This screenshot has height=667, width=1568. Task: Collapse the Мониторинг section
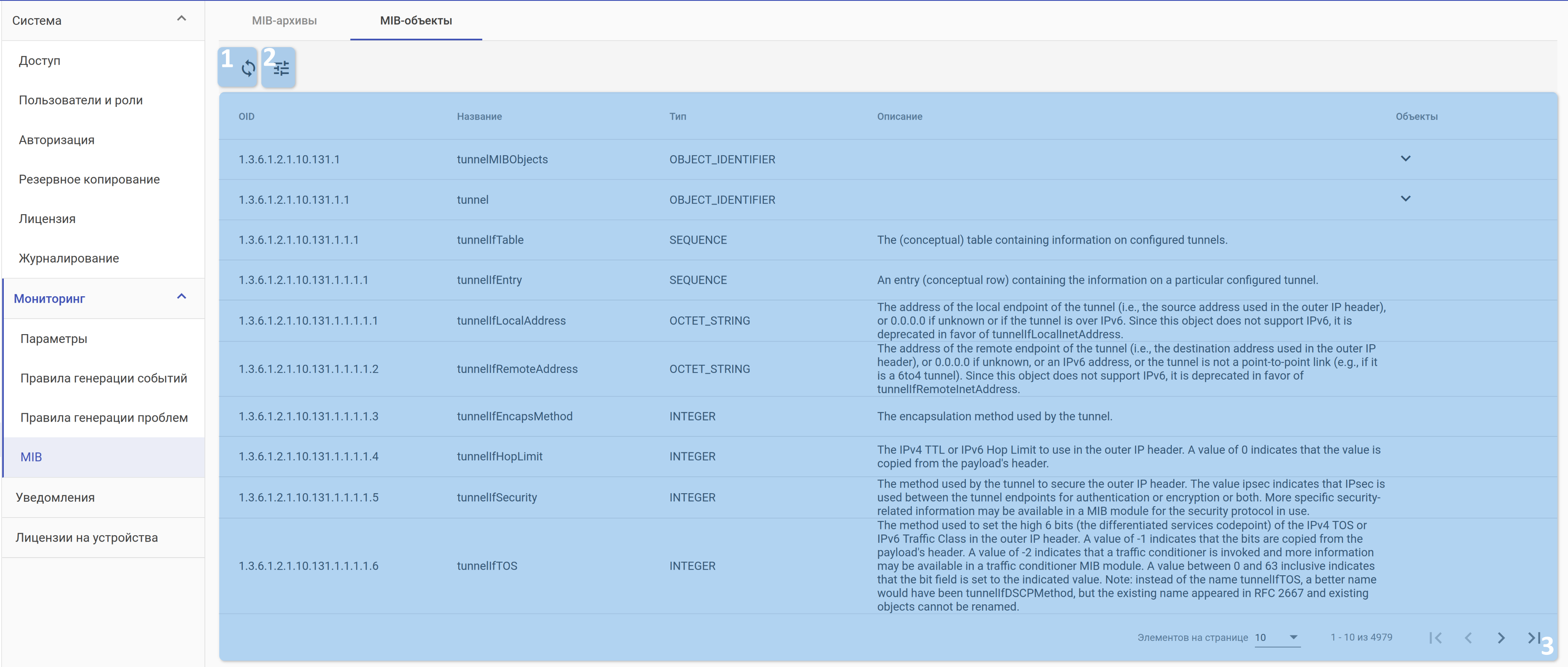(181, 297)
